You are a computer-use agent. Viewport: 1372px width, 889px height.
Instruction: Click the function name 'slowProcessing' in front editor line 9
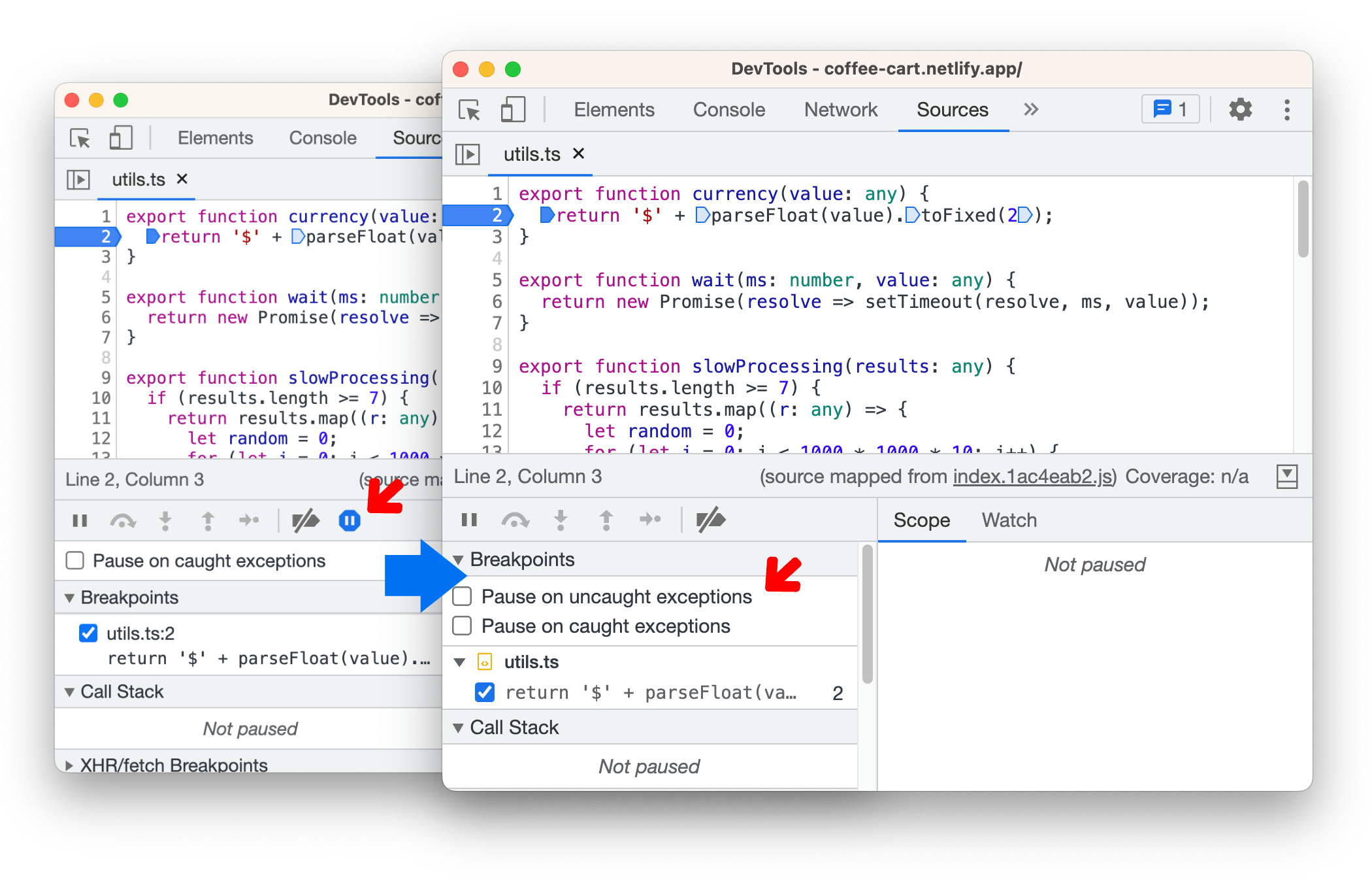(x=767, y=366)
